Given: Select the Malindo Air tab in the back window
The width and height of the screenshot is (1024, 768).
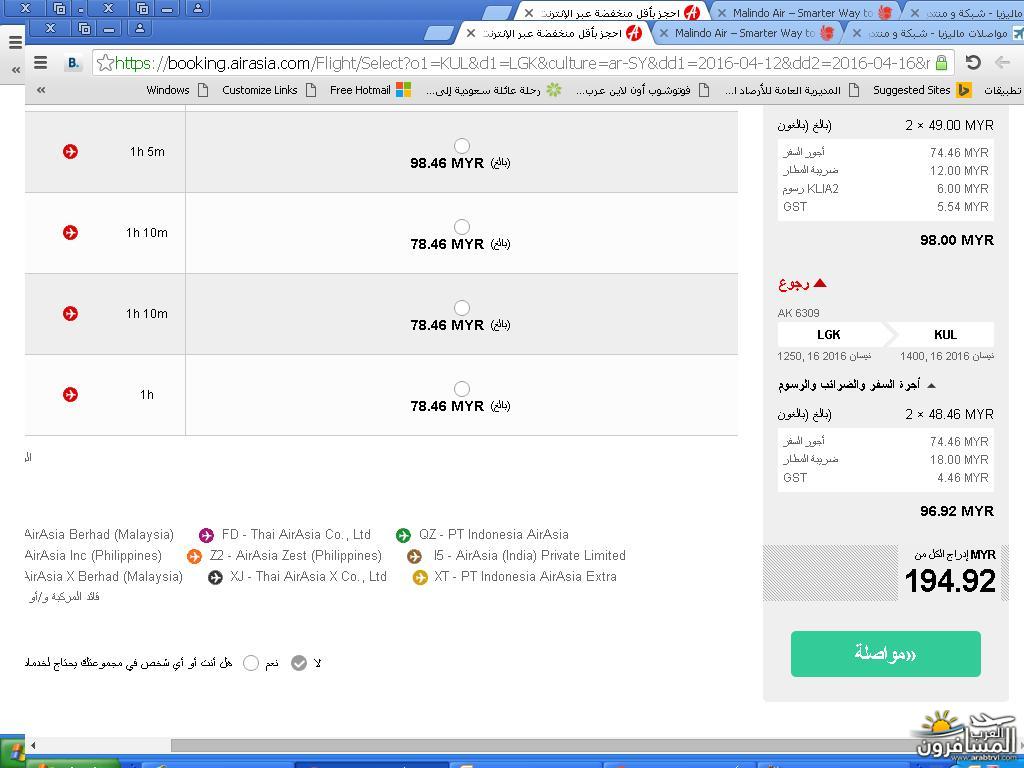Looking at the screenshot, I should point(803,12).
